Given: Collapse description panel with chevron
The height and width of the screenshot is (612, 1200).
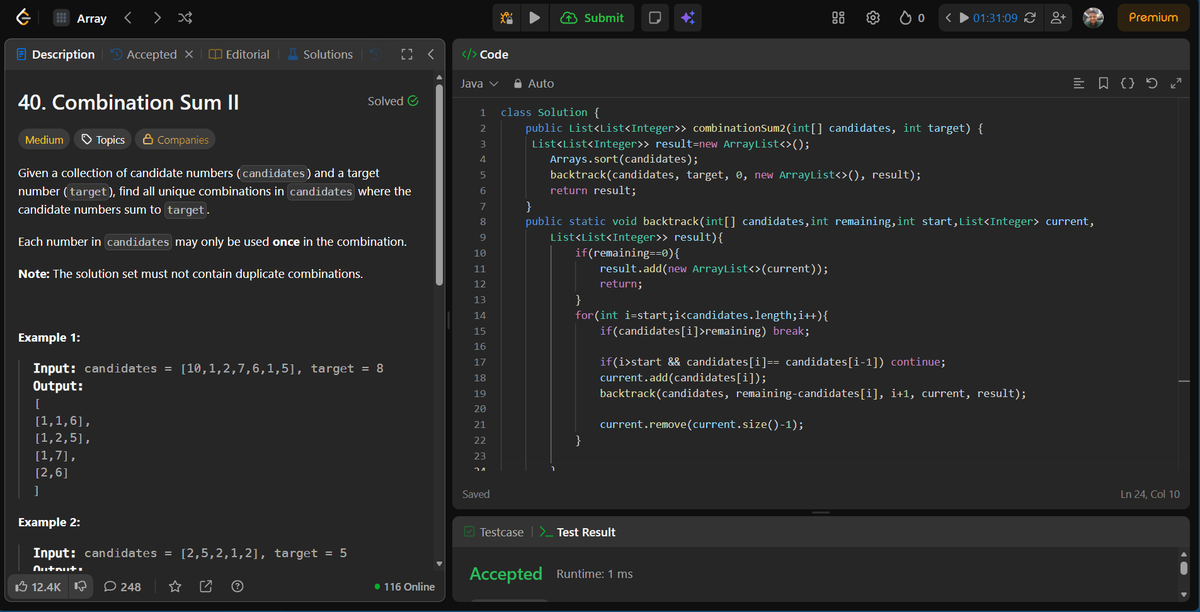Looking at the screenshot, I should click(430, 54).
